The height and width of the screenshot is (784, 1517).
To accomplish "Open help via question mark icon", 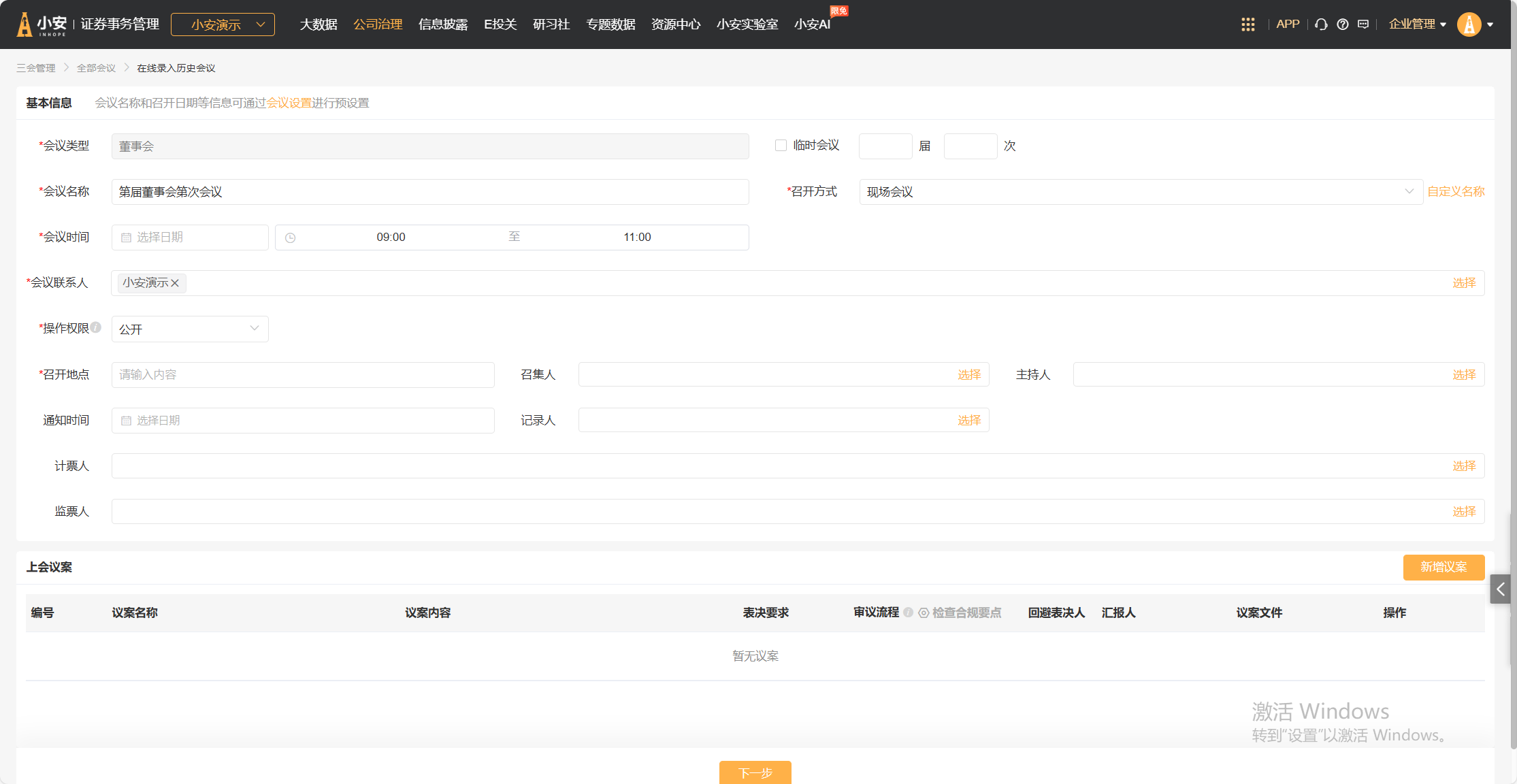I will click(1342, 24).
